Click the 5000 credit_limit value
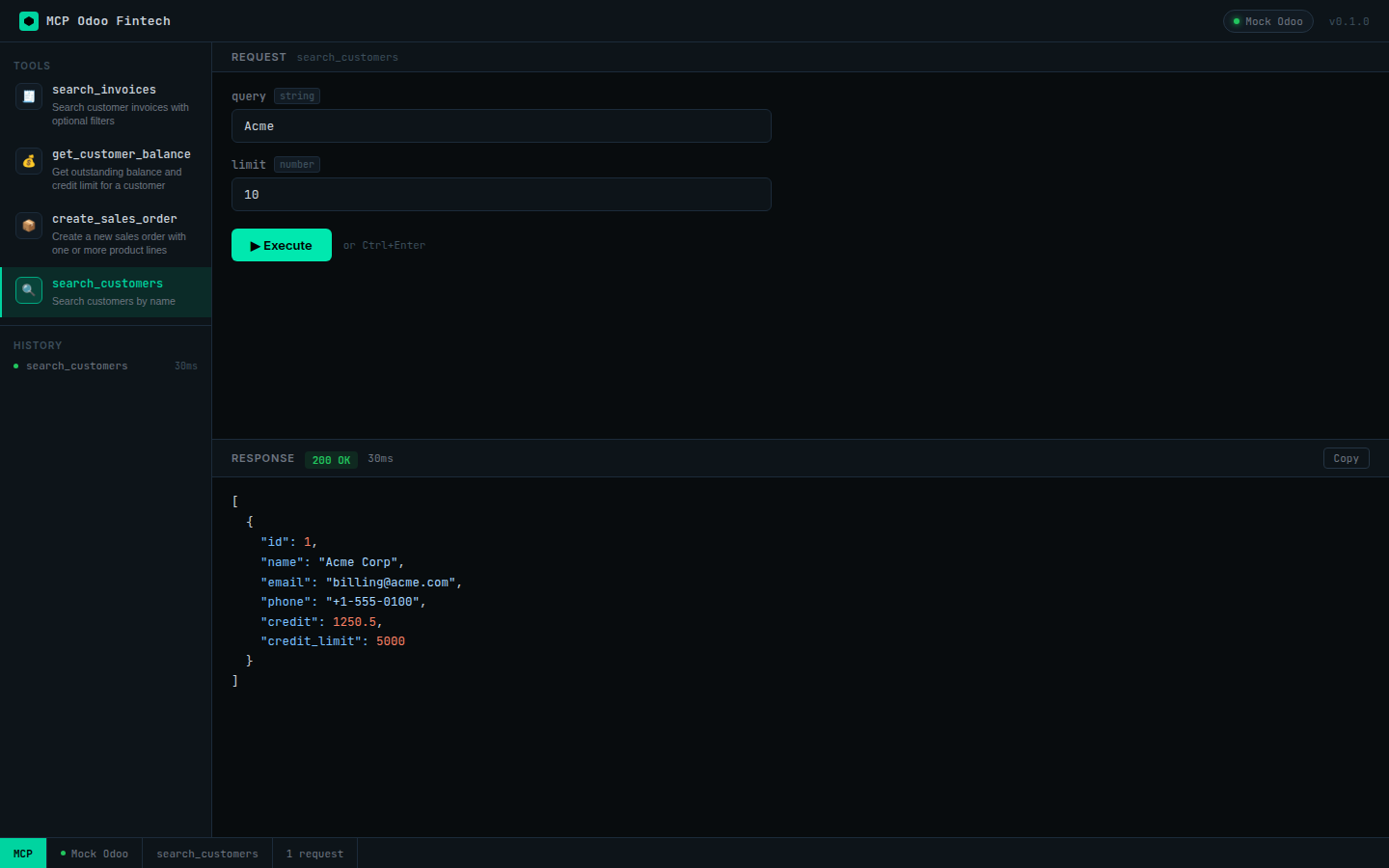Image resolution: width=1389 pixels, height=868 pixels. 391,641
